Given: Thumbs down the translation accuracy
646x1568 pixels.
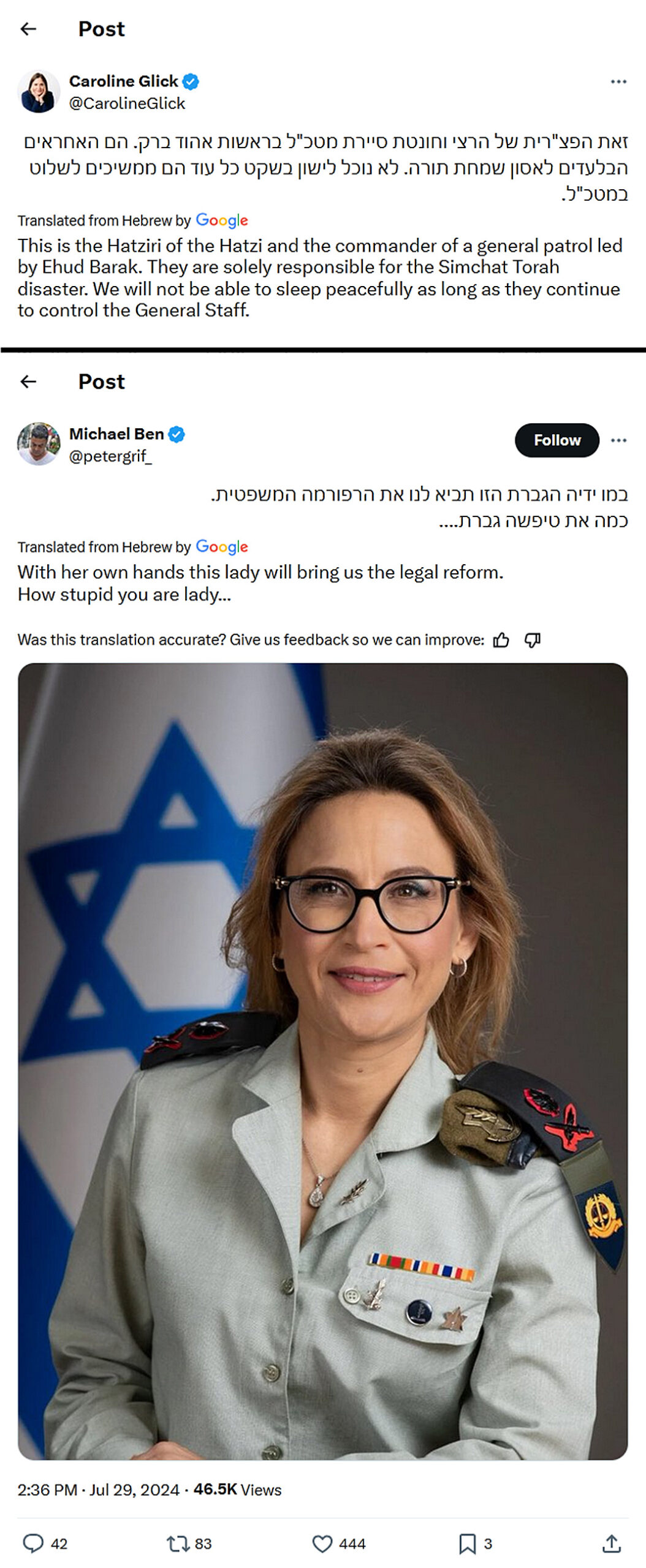Looking at the screenshot, I should (532, 640).
